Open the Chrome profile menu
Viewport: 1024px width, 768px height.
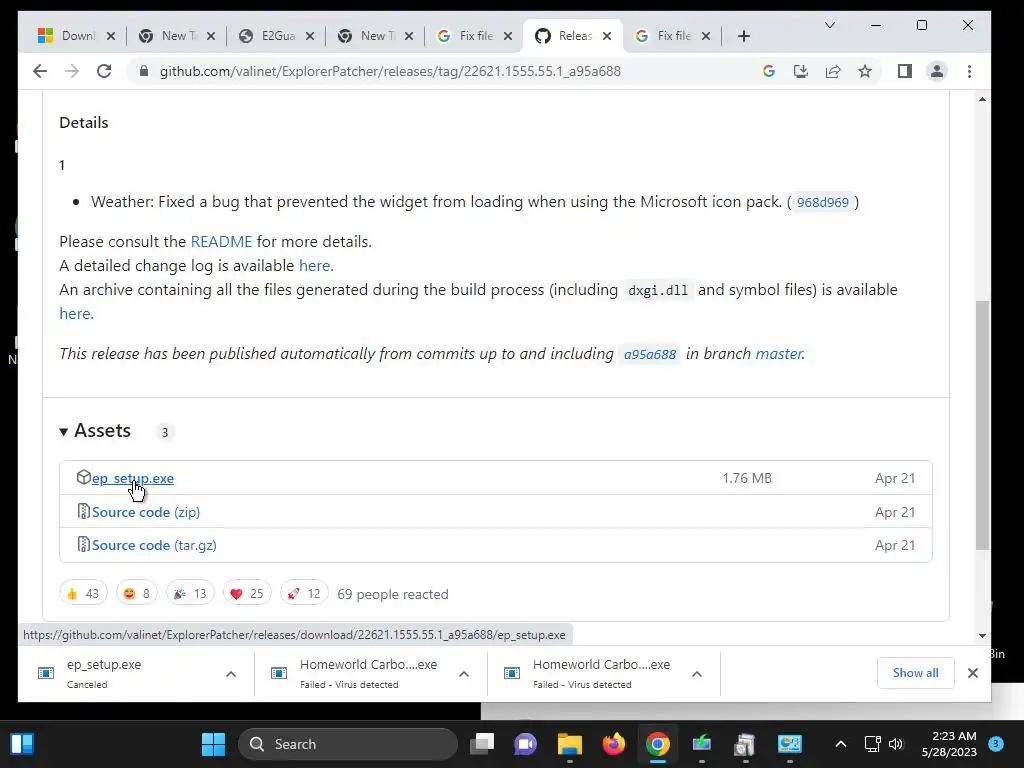click(x=936, y=71)
